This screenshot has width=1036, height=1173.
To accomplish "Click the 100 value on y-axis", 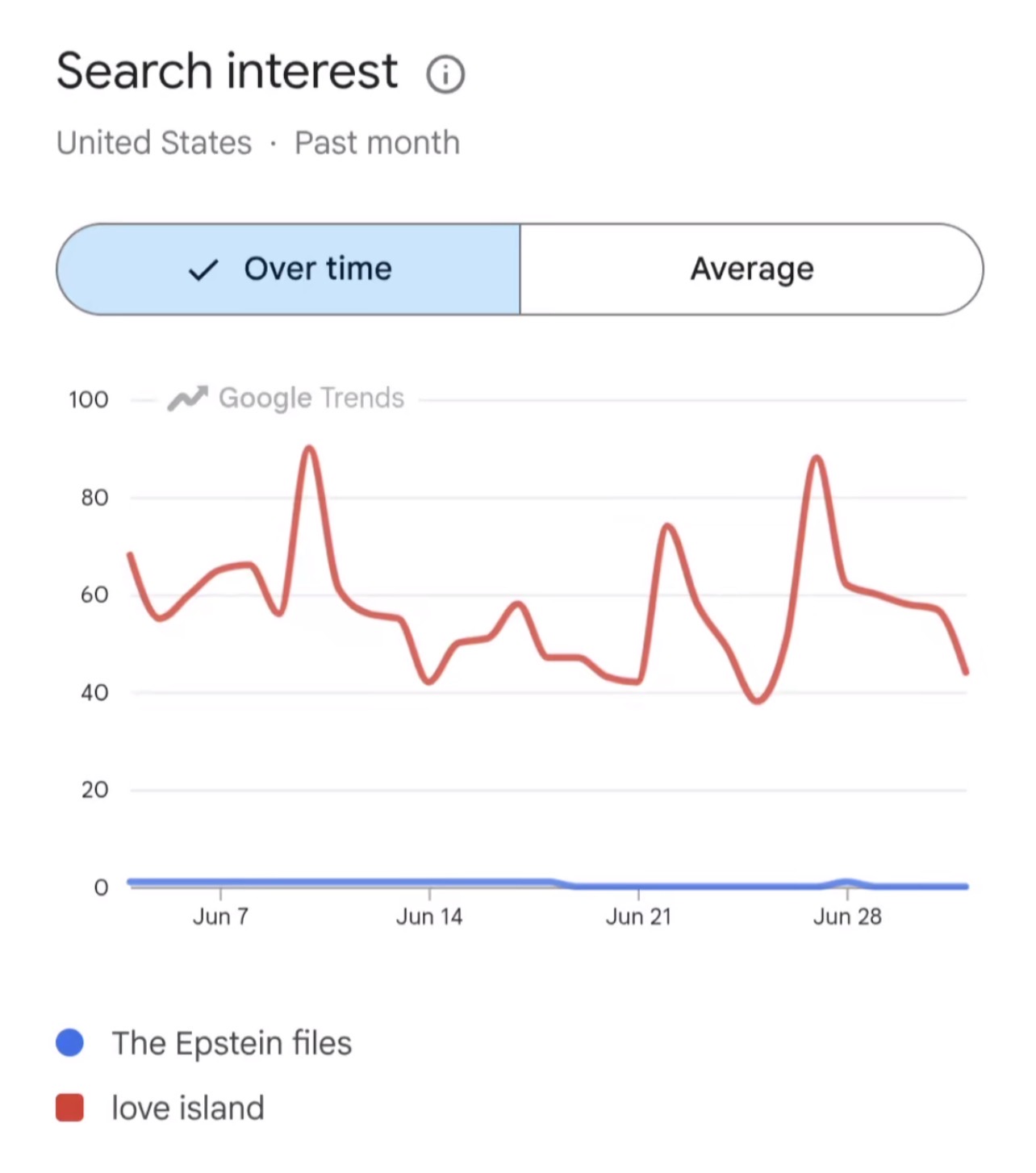I will [89, 399].
